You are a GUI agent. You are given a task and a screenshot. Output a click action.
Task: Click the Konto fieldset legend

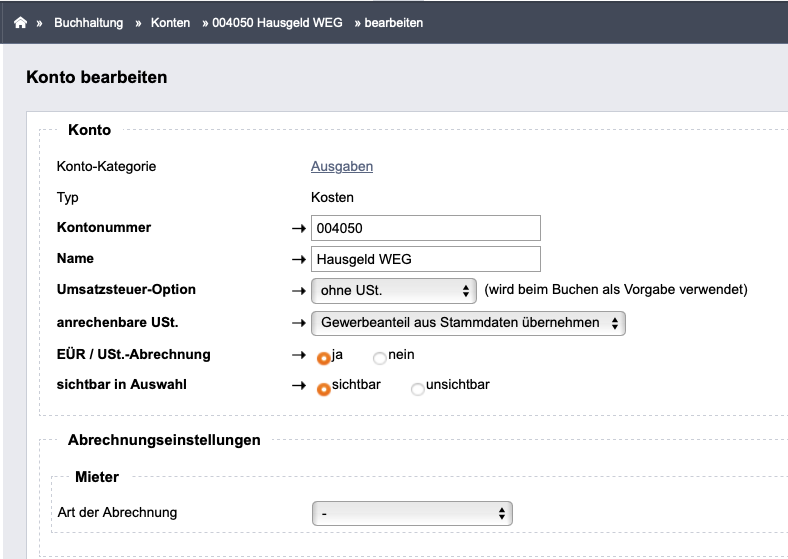click(x=89, y=130)
